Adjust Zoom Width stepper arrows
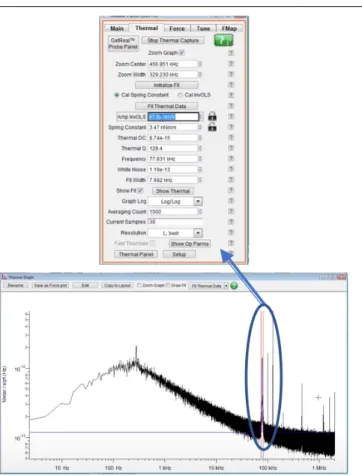The image size is (362, 476). pos(200,74)
